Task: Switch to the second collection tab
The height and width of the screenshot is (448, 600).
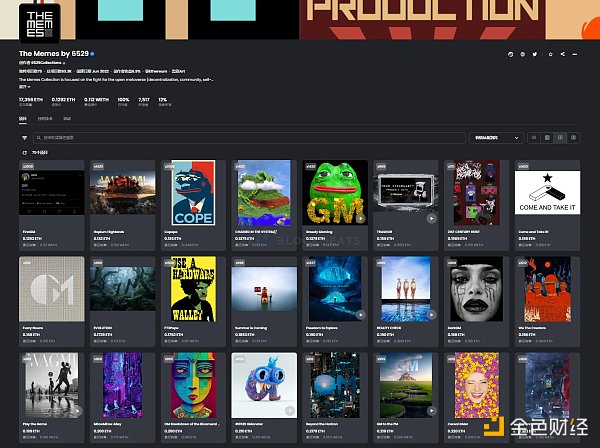Action: click(x=46, y=118)
